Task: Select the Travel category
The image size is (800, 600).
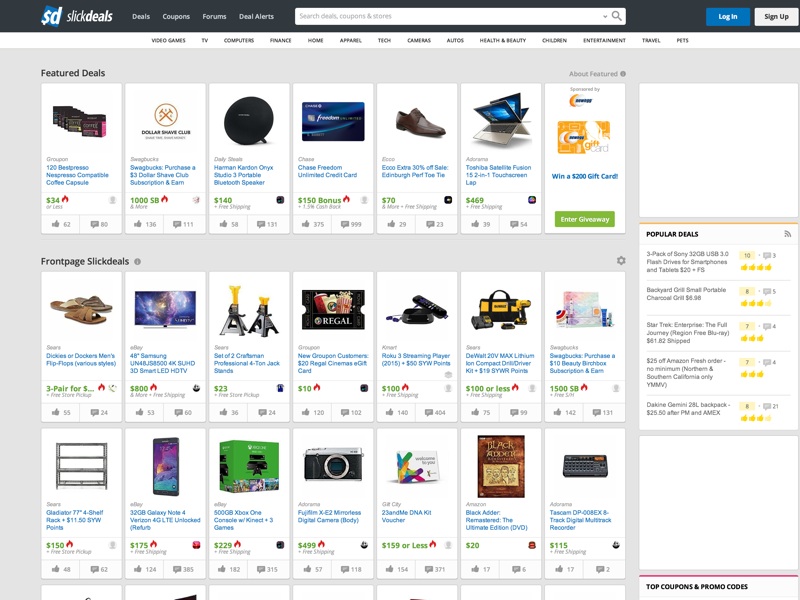Action: point(651,40)
